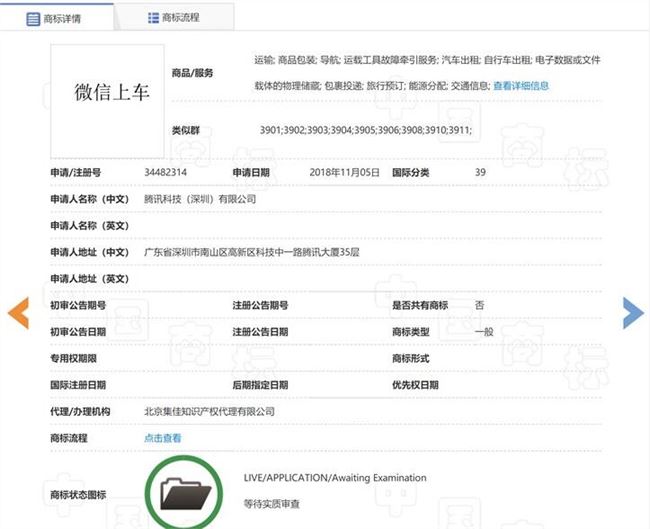Click the 商标详情 tab document icon
The image size is (650, 529).
coord(33,19)
